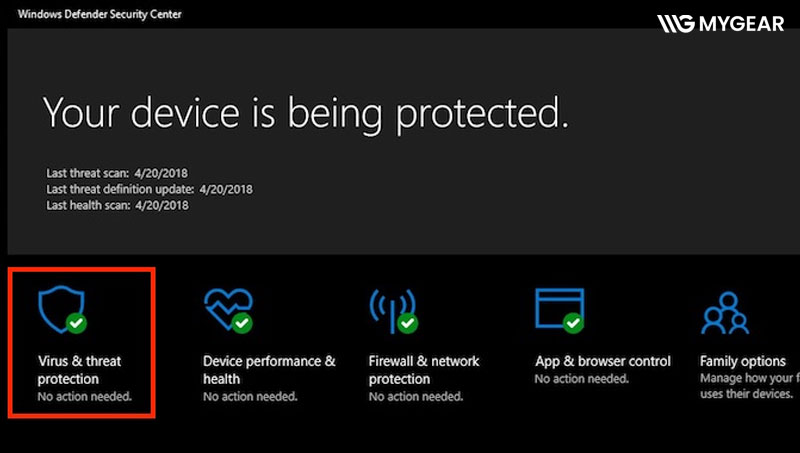The height and width of the screenshot is (453, 800).
Task: Click the green checkmark on the heart icon
Action: point(241,323)
